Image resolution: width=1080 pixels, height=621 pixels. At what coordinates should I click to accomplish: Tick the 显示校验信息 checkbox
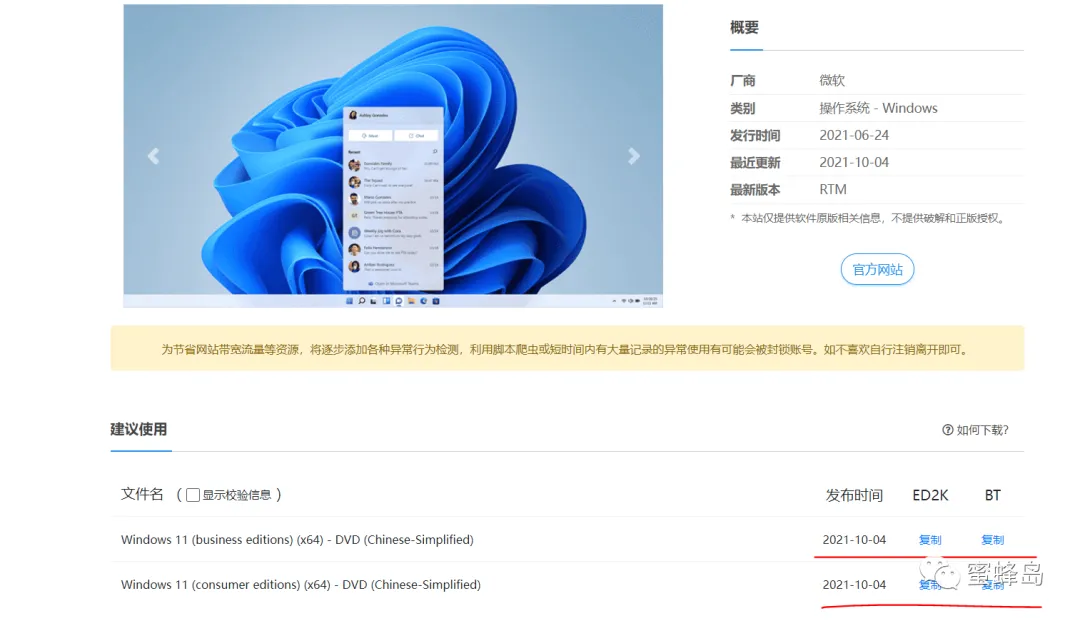(x=193, y=495)
